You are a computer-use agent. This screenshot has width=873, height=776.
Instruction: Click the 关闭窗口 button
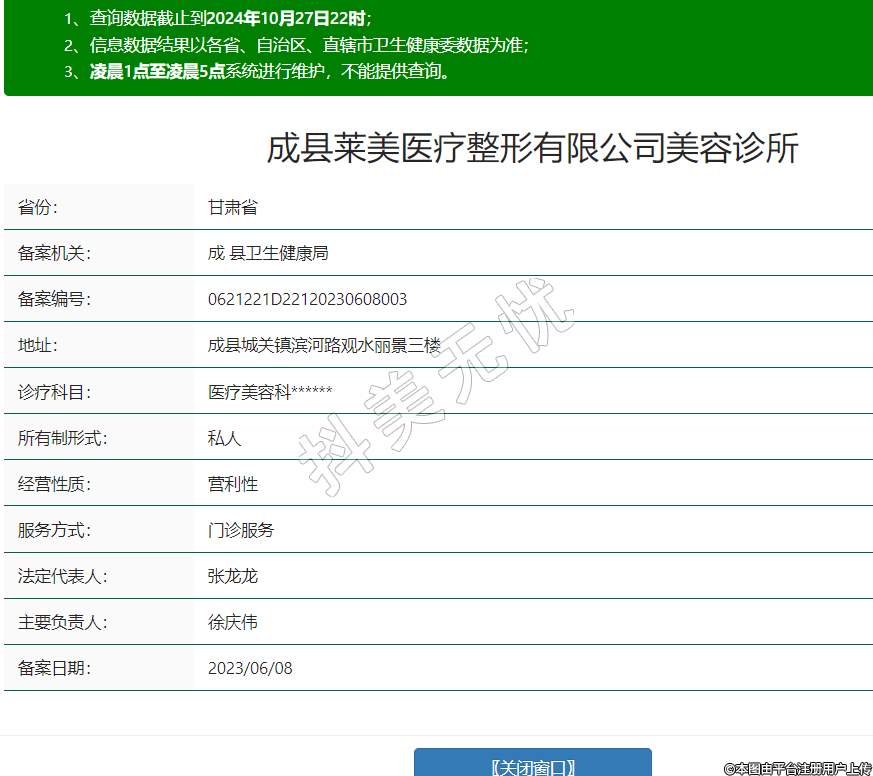pyautogui.click(x=533, y=766)
